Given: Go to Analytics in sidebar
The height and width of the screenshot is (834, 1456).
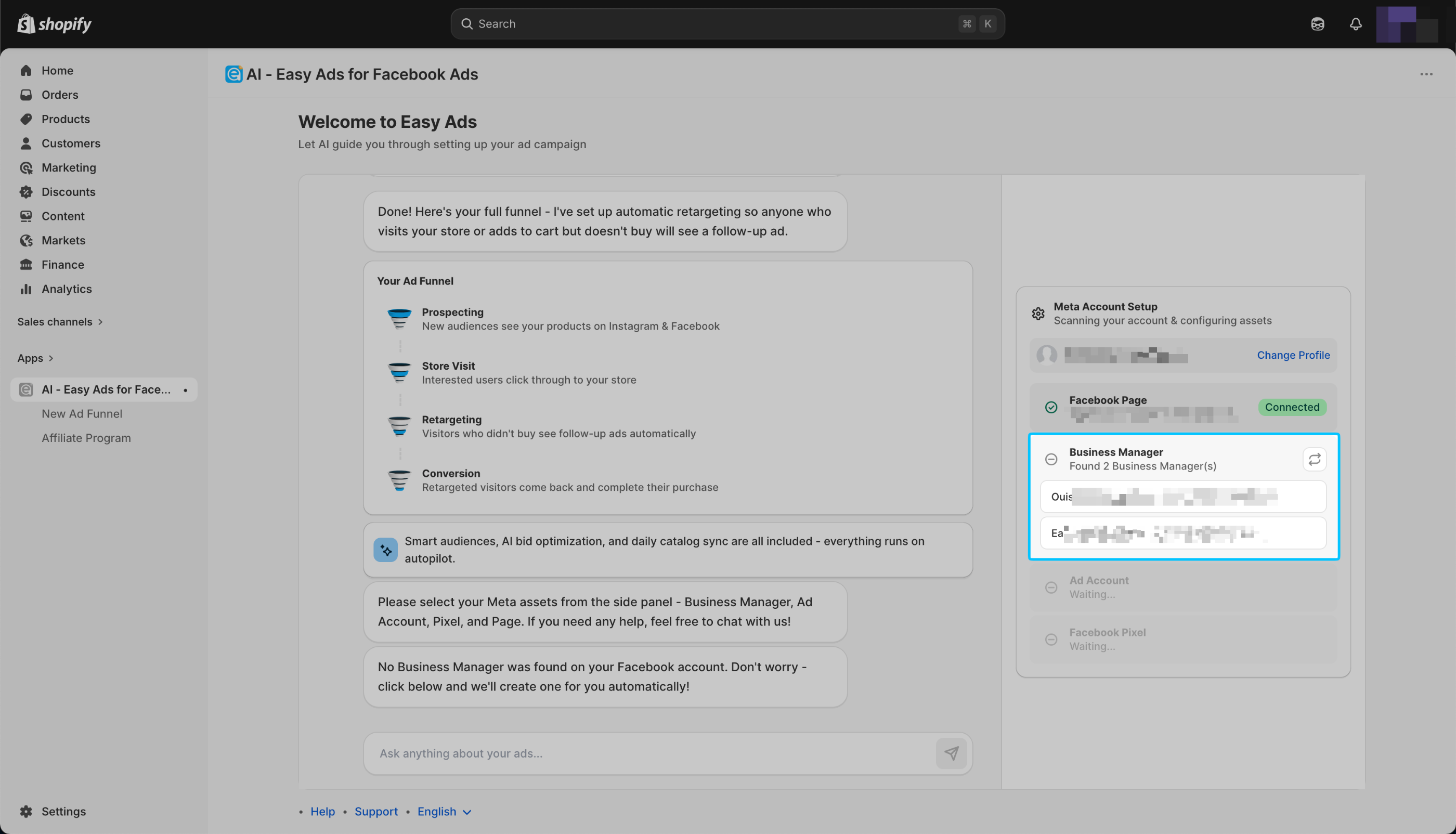Looking at the screenshot, I should coord(67,289).
